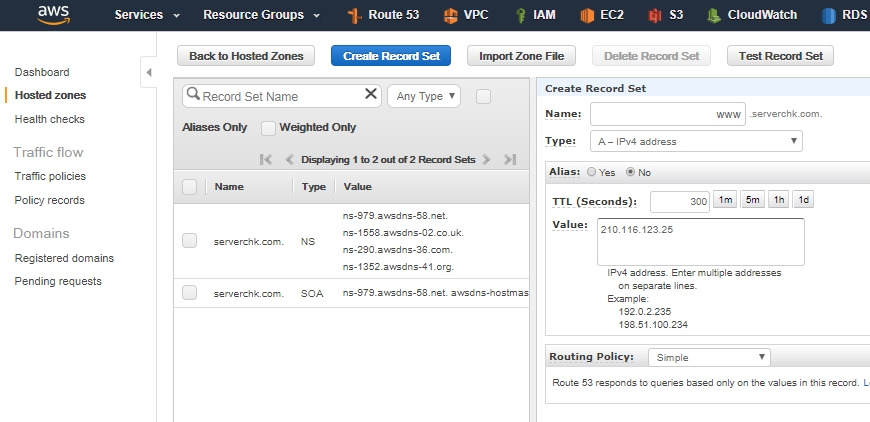
Task: Click the Value column header
Action: (x=357, y=187)
